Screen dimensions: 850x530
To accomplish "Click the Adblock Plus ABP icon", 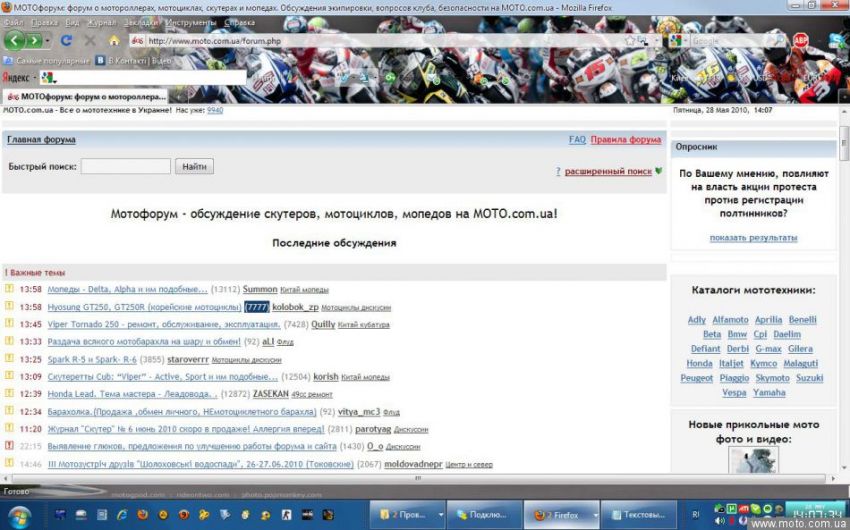I will coord(800,40).
